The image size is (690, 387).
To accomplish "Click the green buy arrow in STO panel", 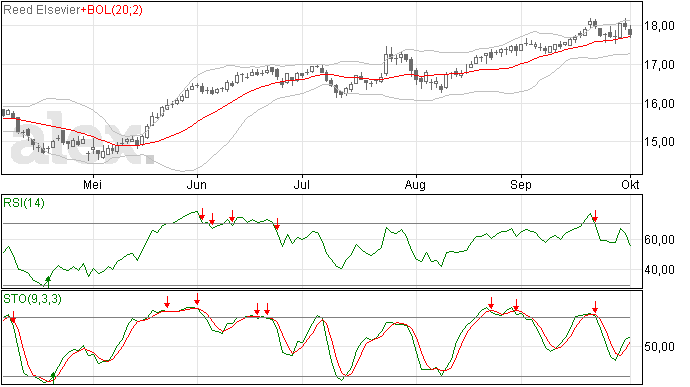I will coord(53,377).
